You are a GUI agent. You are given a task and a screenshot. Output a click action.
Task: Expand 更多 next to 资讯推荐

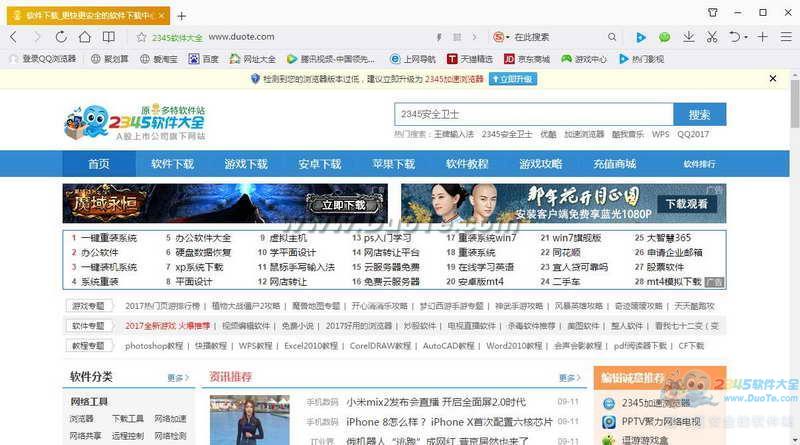pyautogui.click(x=570, y=378)
